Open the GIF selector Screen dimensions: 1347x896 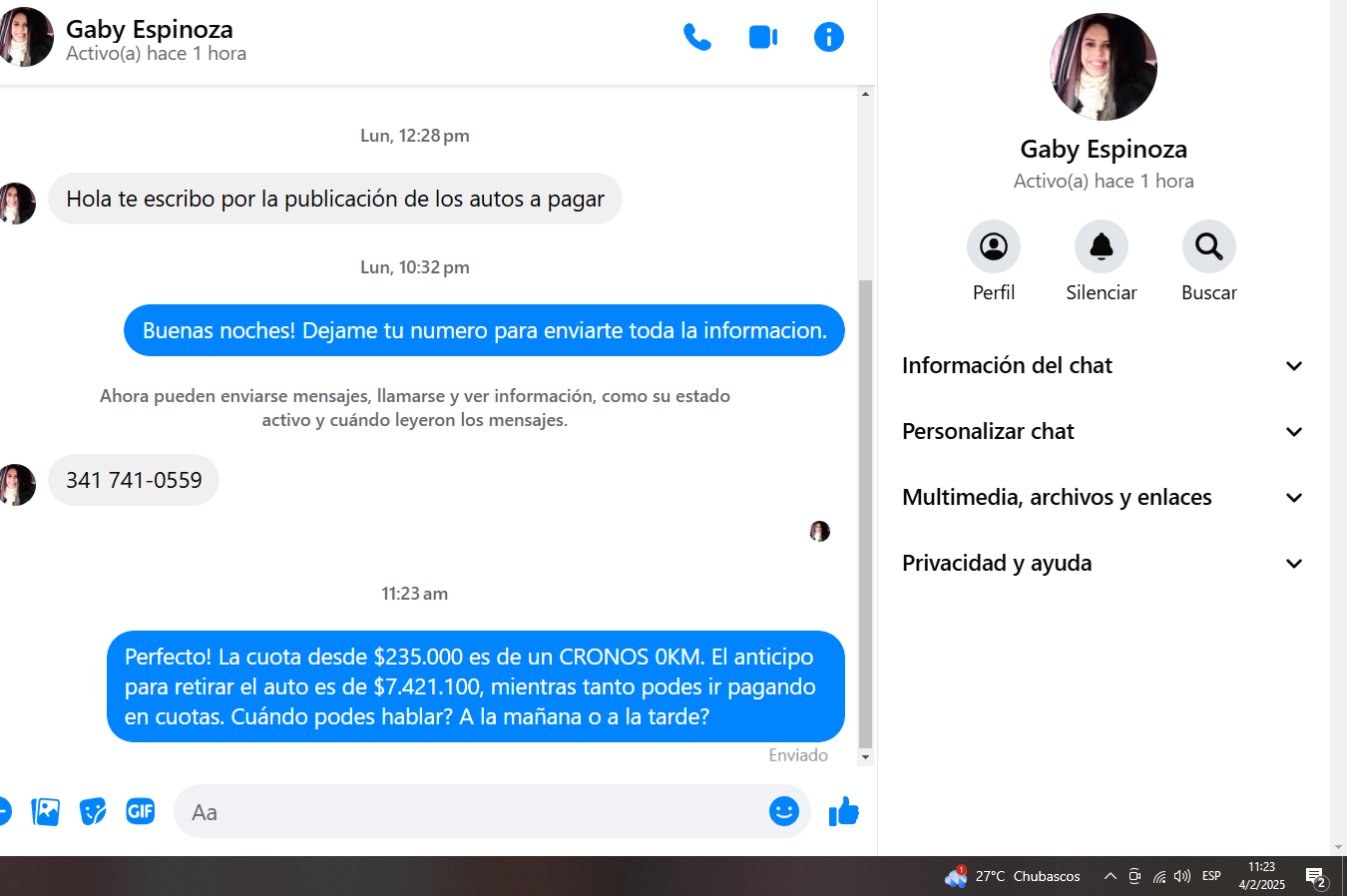point(141,812)
